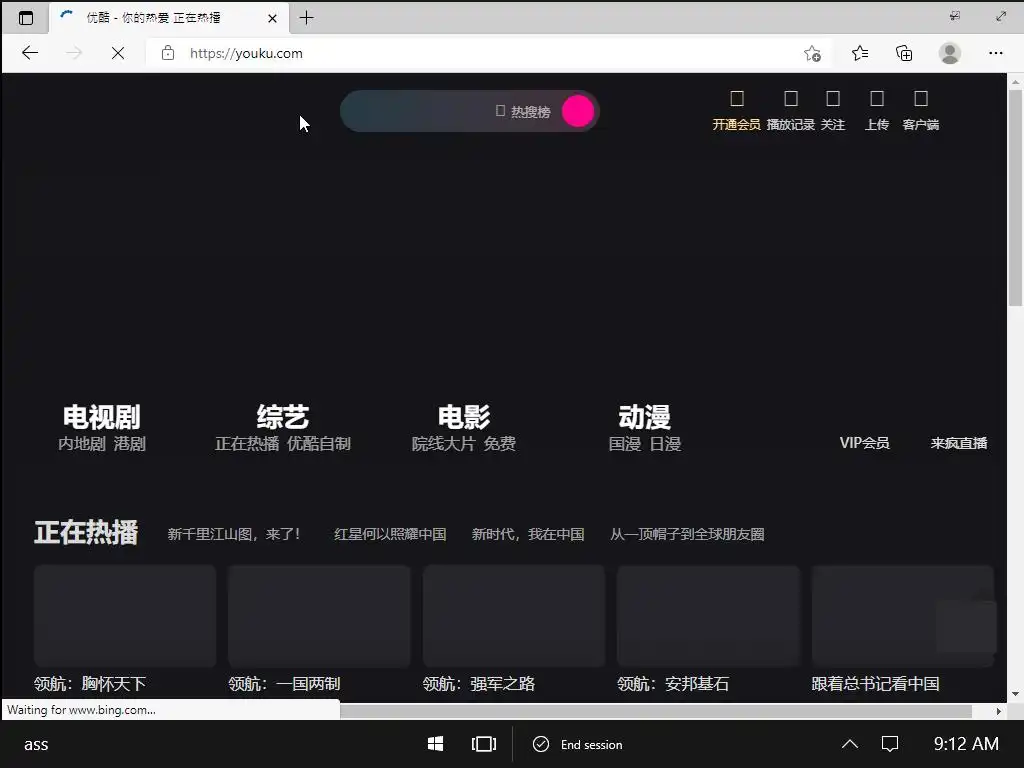Screen dimensions: 1024x768
Task: Click the 9:12 AM clock
Action: pos(966,744)
